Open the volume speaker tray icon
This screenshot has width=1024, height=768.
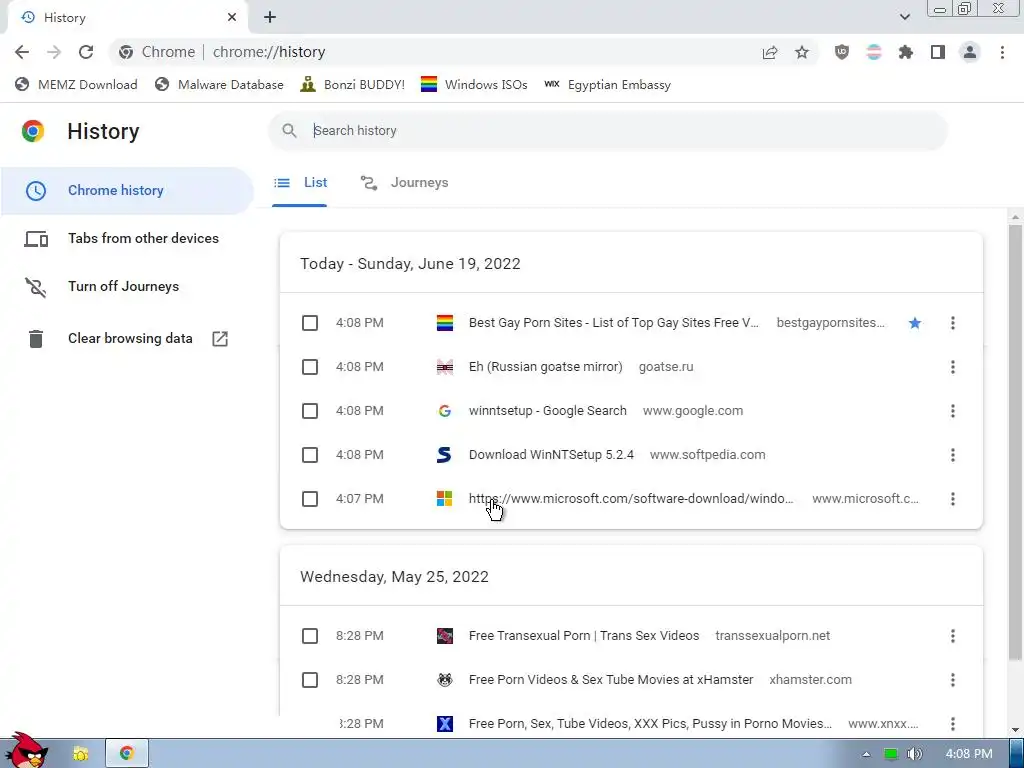(914, 754)
